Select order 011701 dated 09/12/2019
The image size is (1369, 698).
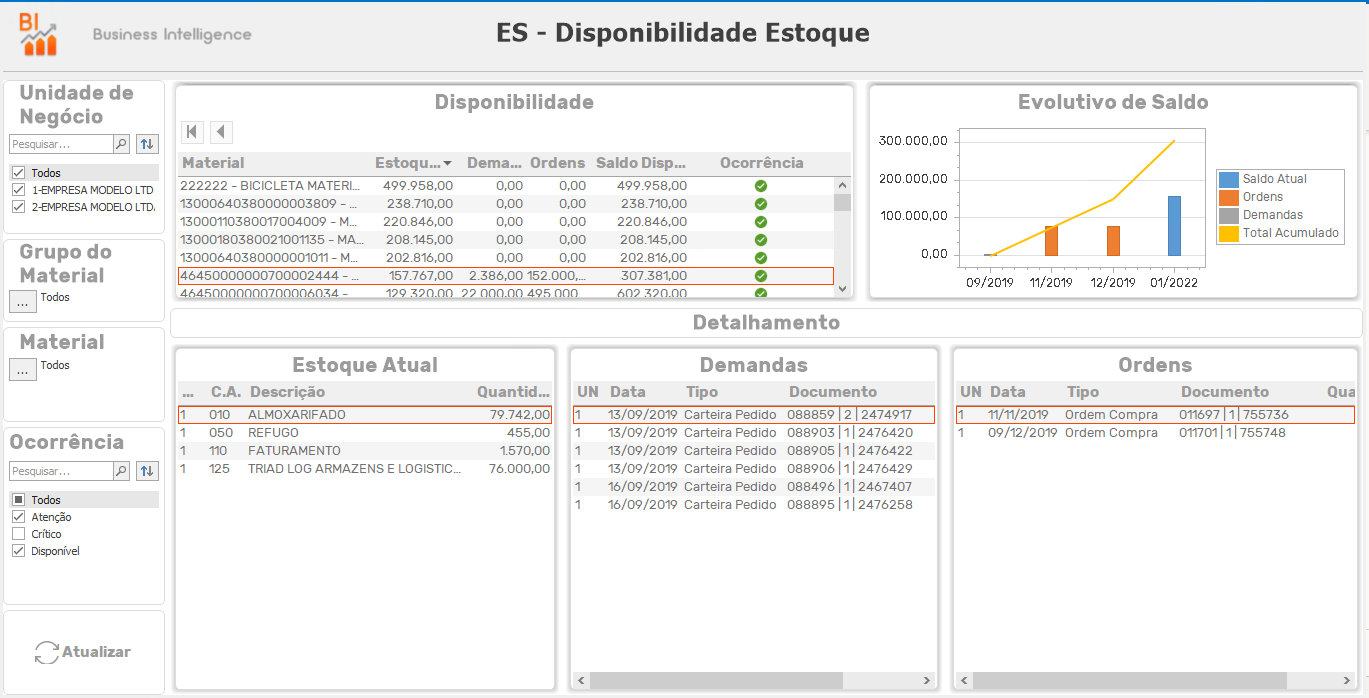(x=1156, y=433)
